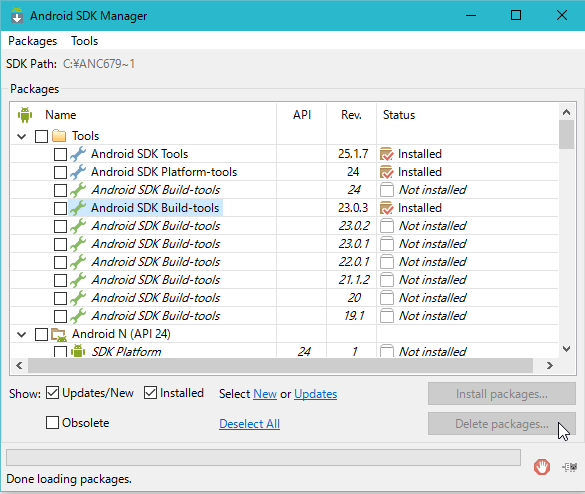The width and height of the screenshot is (585, 494).
Task: Check the box for Android SDK Platform-tools
Action: pyautogui.click(x=60, y=172)
